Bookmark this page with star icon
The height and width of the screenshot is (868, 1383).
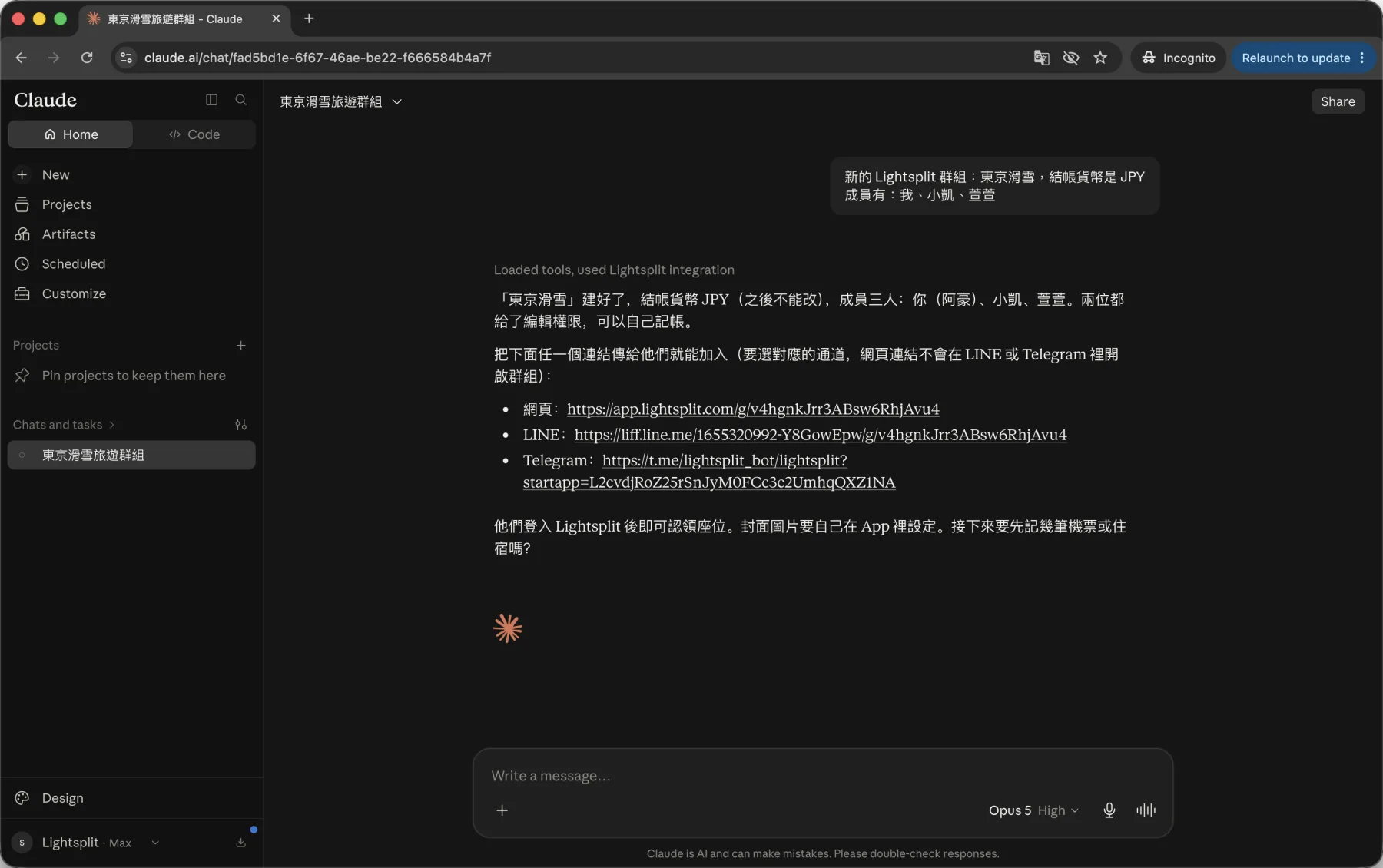1100,58
